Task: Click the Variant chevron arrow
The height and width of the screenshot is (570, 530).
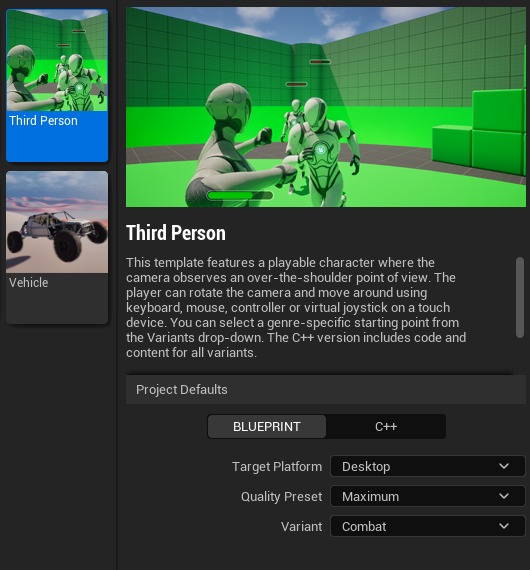Action: 504,526
